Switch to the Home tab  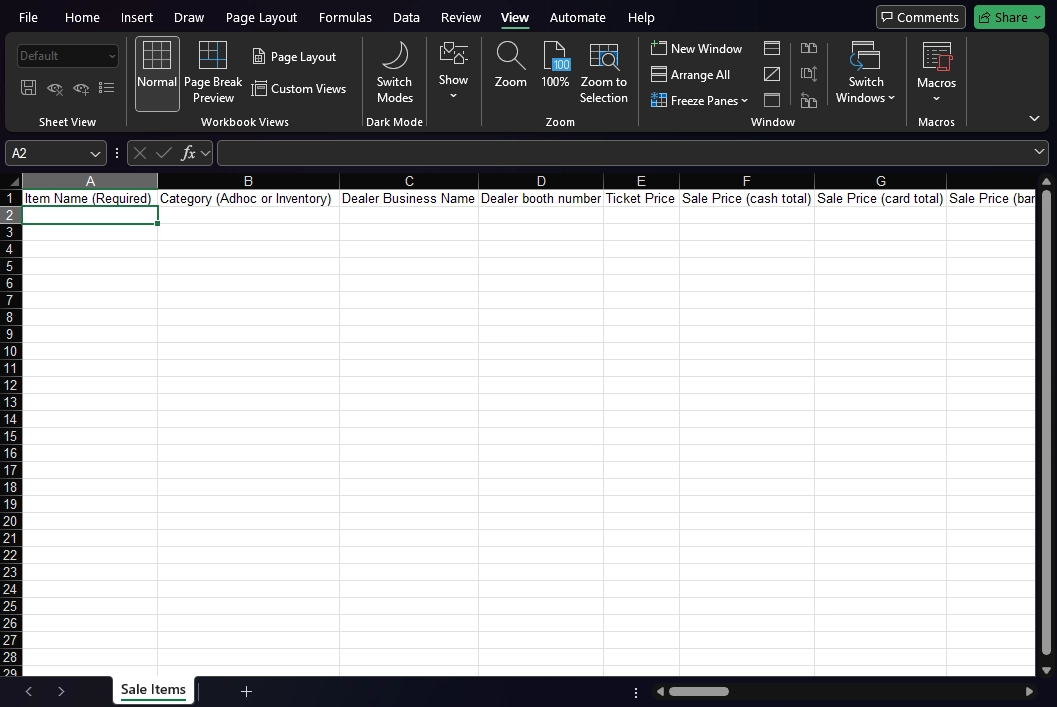coord(82,18)
